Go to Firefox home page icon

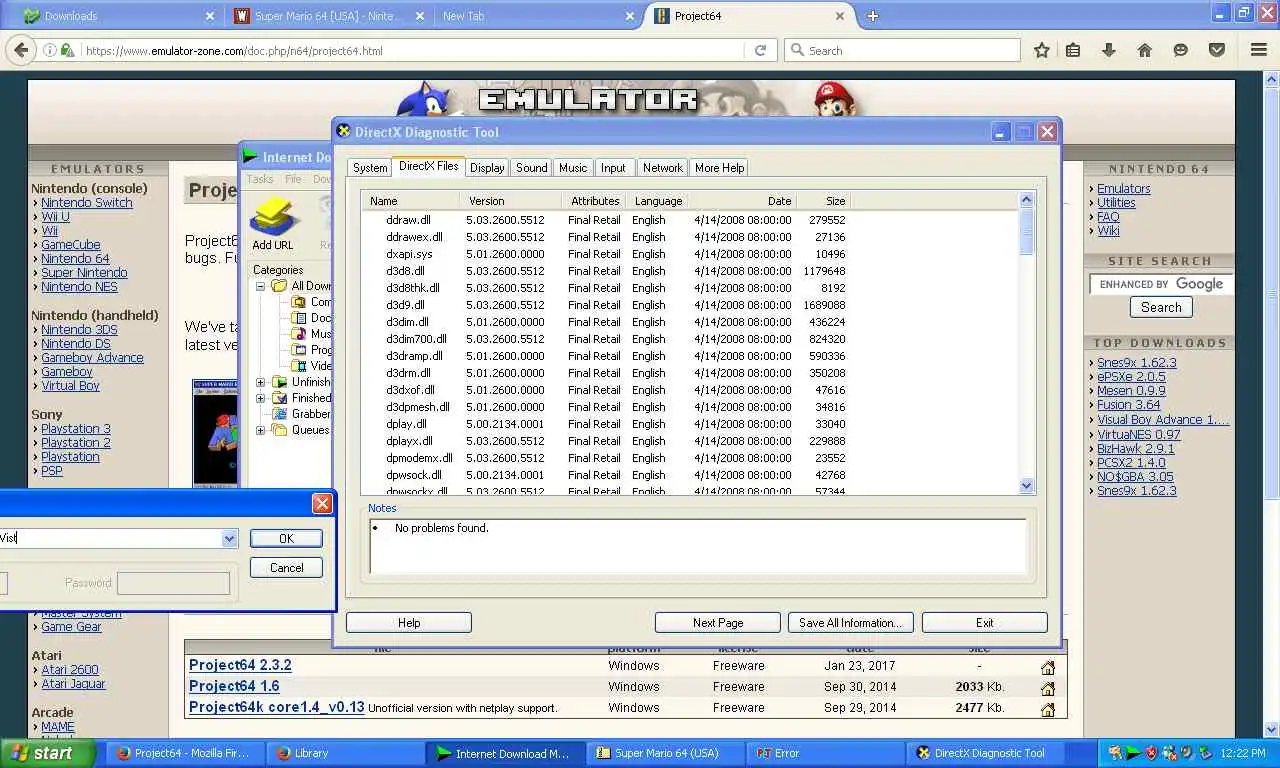click(x=1144, y=50)
